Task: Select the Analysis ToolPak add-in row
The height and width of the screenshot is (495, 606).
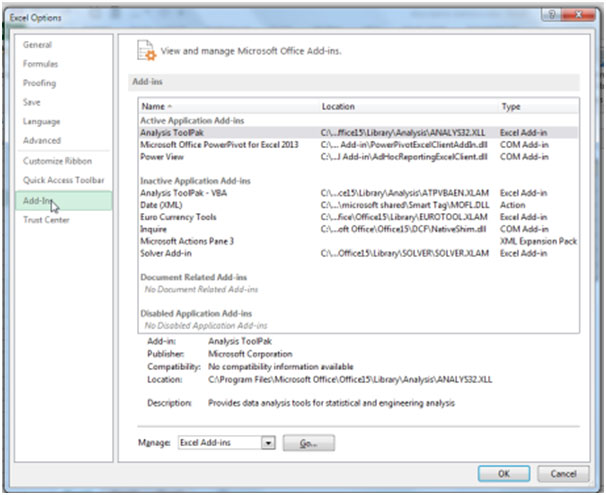Action: 358,133
